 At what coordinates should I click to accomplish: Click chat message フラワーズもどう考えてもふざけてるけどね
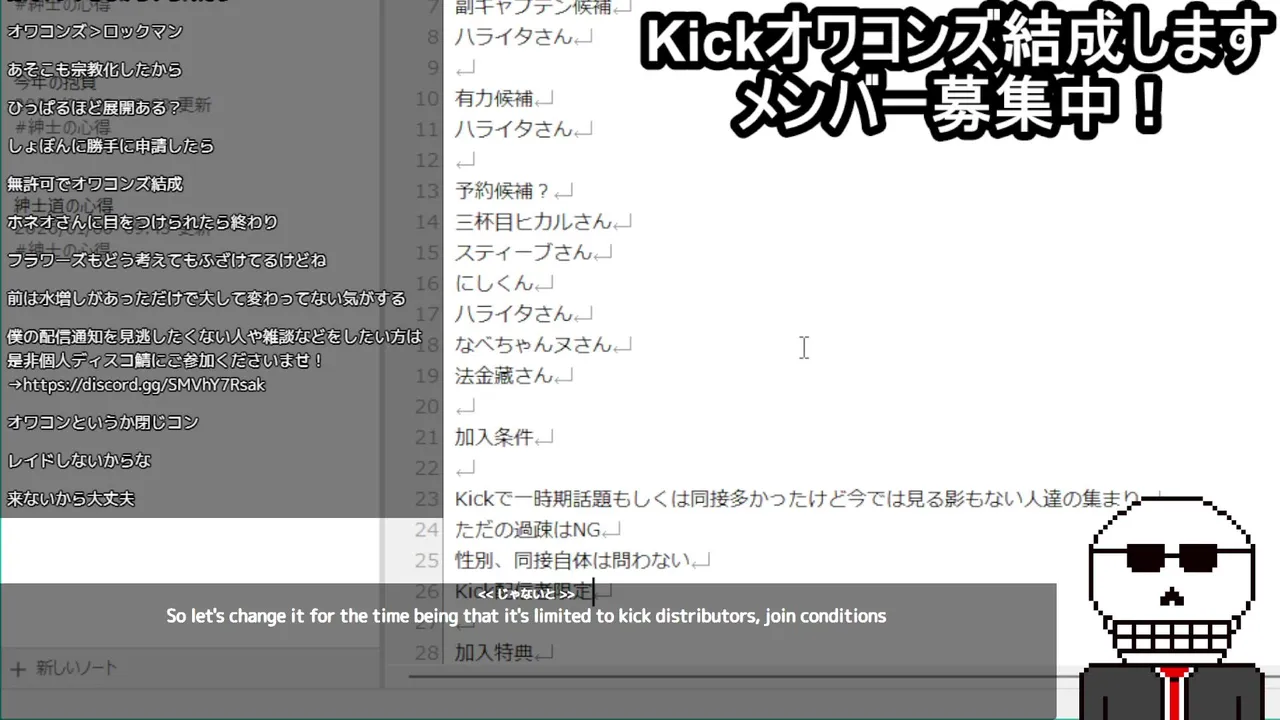point(167,260)
